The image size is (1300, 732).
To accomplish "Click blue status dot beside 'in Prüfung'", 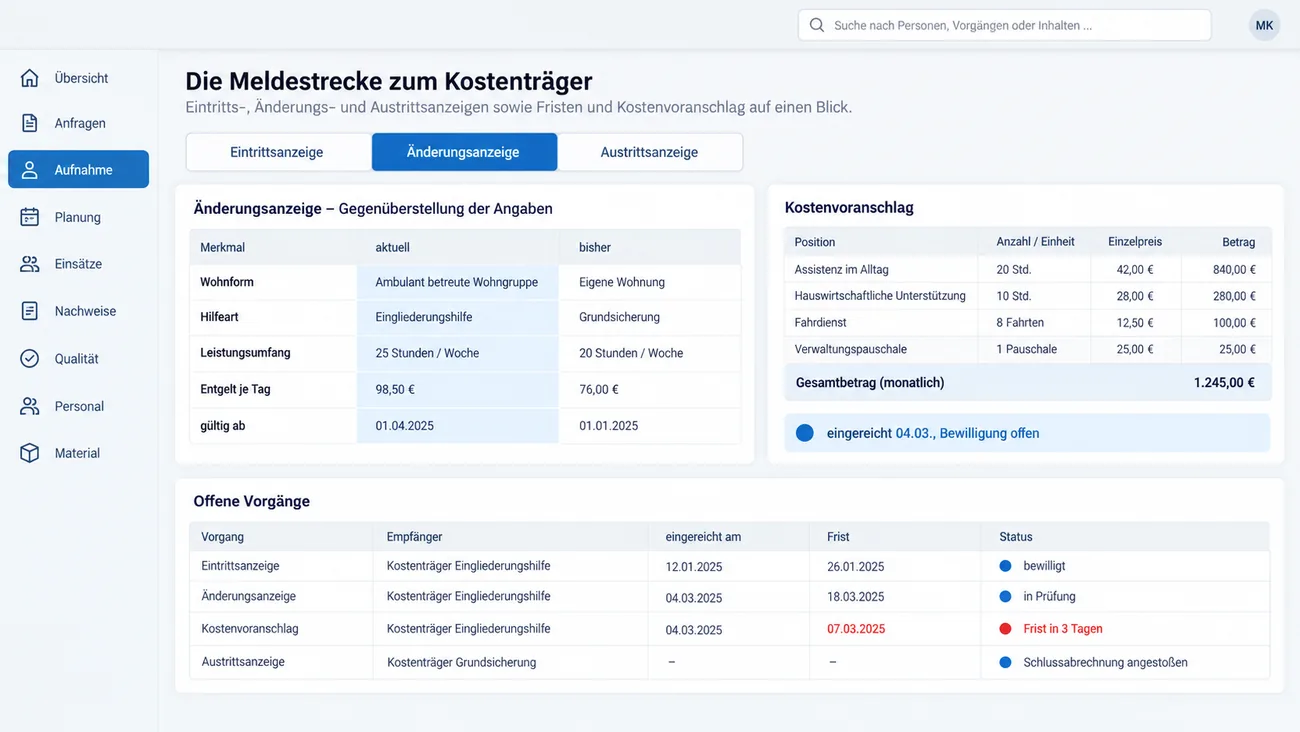I will [1005, 596].
